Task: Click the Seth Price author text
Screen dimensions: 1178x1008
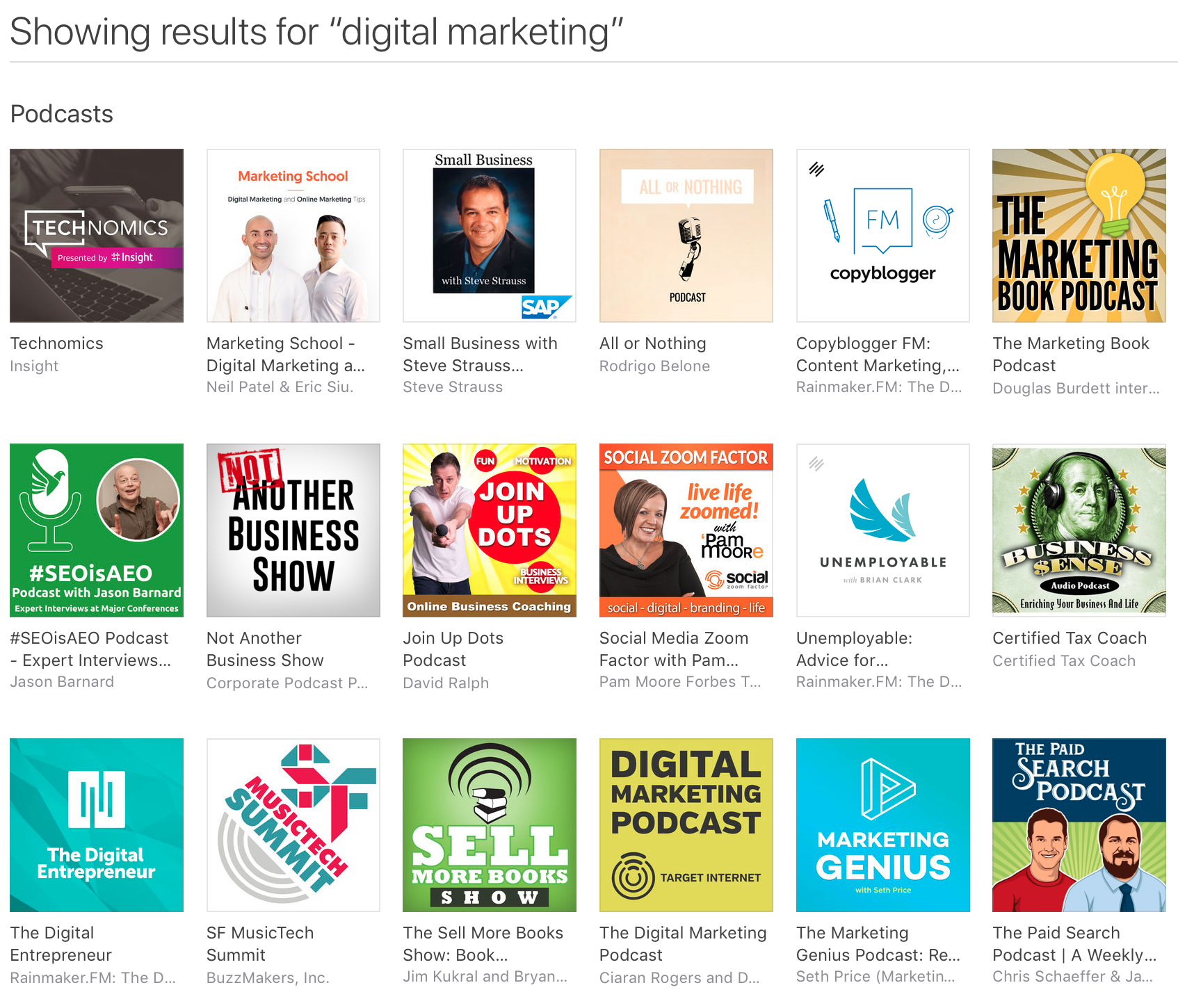Action: point(876,977)
